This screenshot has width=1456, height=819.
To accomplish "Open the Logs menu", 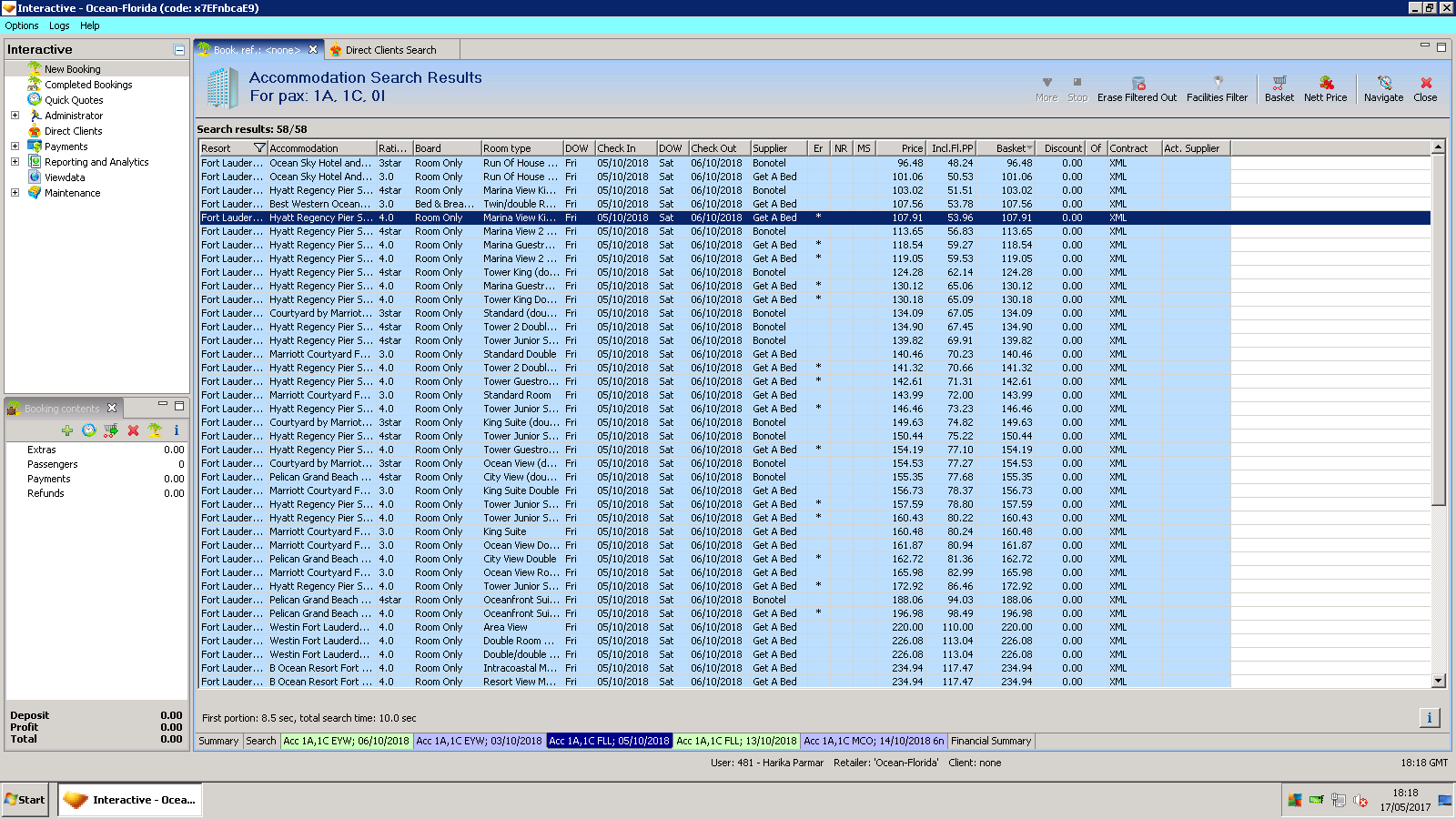I will 59,25.
